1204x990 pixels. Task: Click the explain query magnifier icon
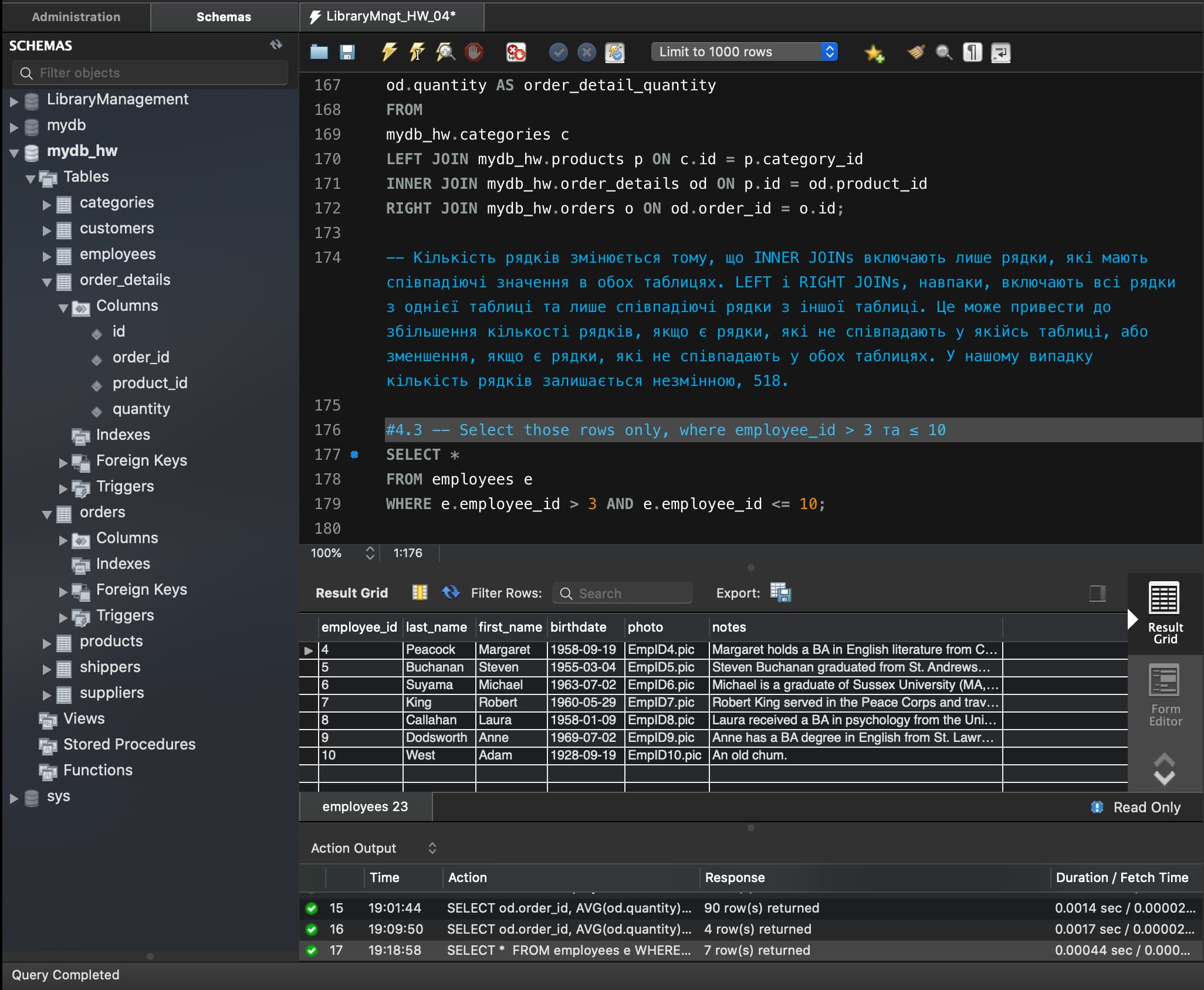click(445, 52)
